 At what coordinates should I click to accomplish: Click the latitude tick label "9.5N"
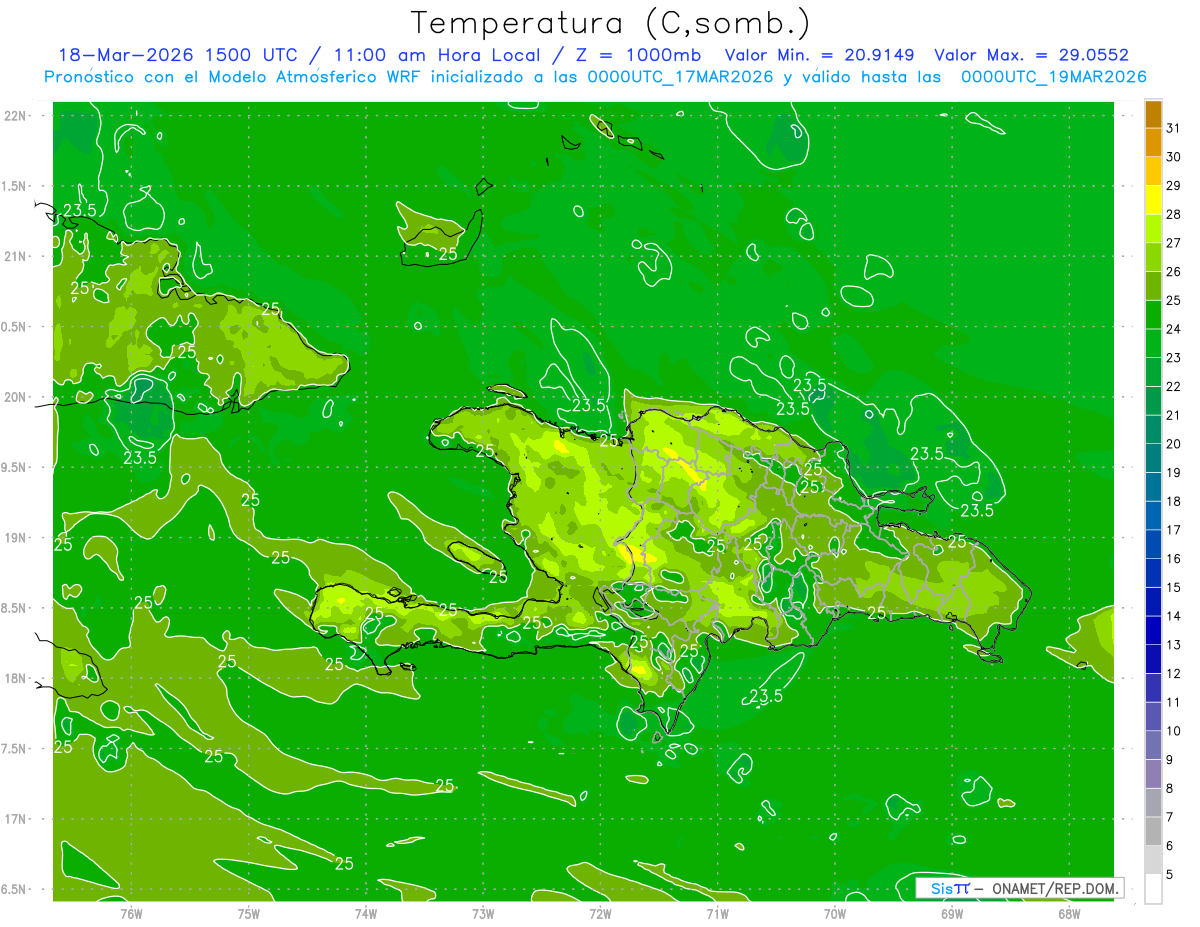point(15,467)
